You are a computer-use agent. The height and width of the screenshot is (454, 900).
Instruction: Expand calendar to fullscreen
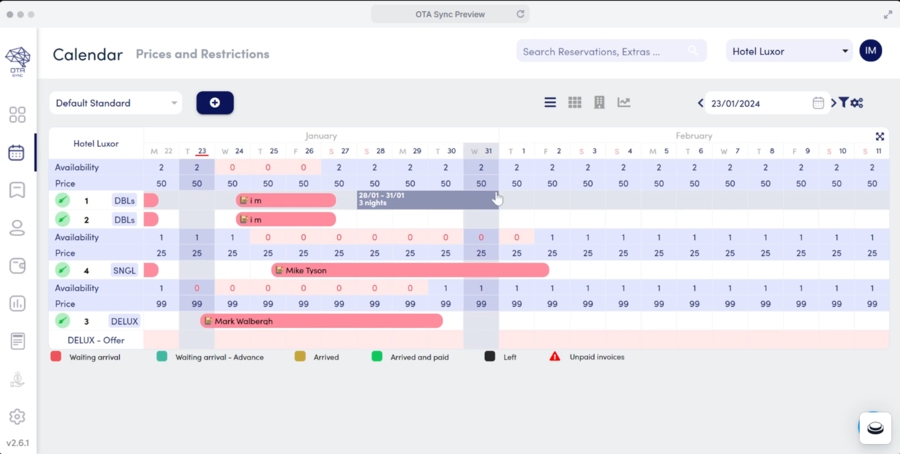click(880, 136)
